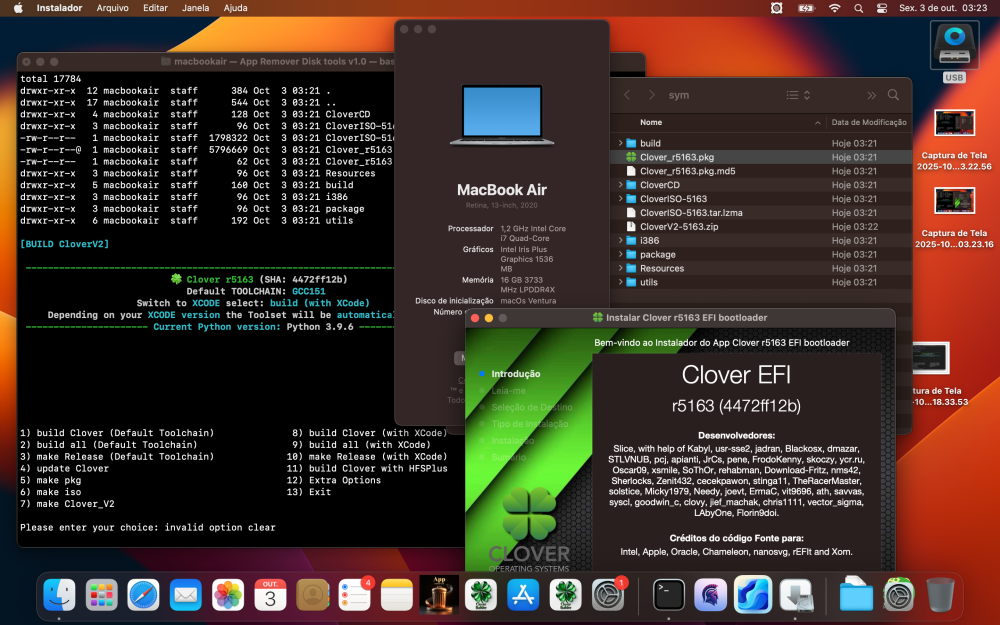Open Spotlight search in menu bar
This screenshot has height=625, width=1000.
click(858, 8)
